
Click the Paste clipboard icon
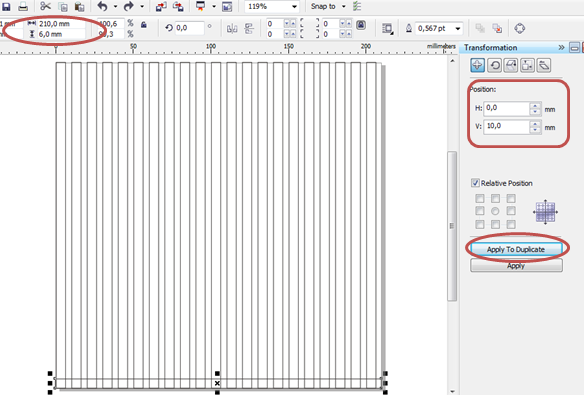point(79,6)
